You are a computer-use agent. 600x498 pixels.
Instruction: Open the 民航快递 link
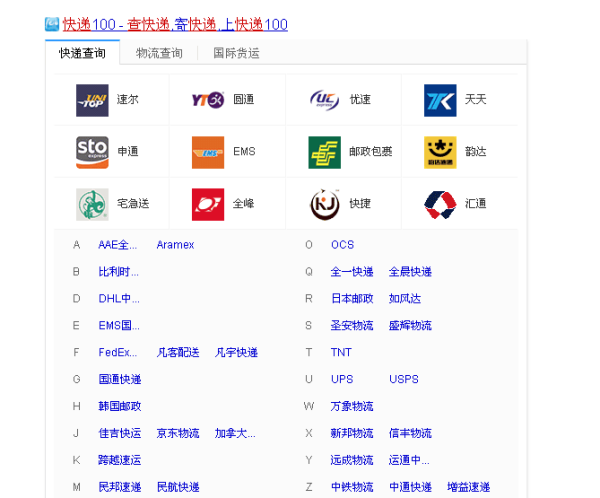click(x=178, y=487)
